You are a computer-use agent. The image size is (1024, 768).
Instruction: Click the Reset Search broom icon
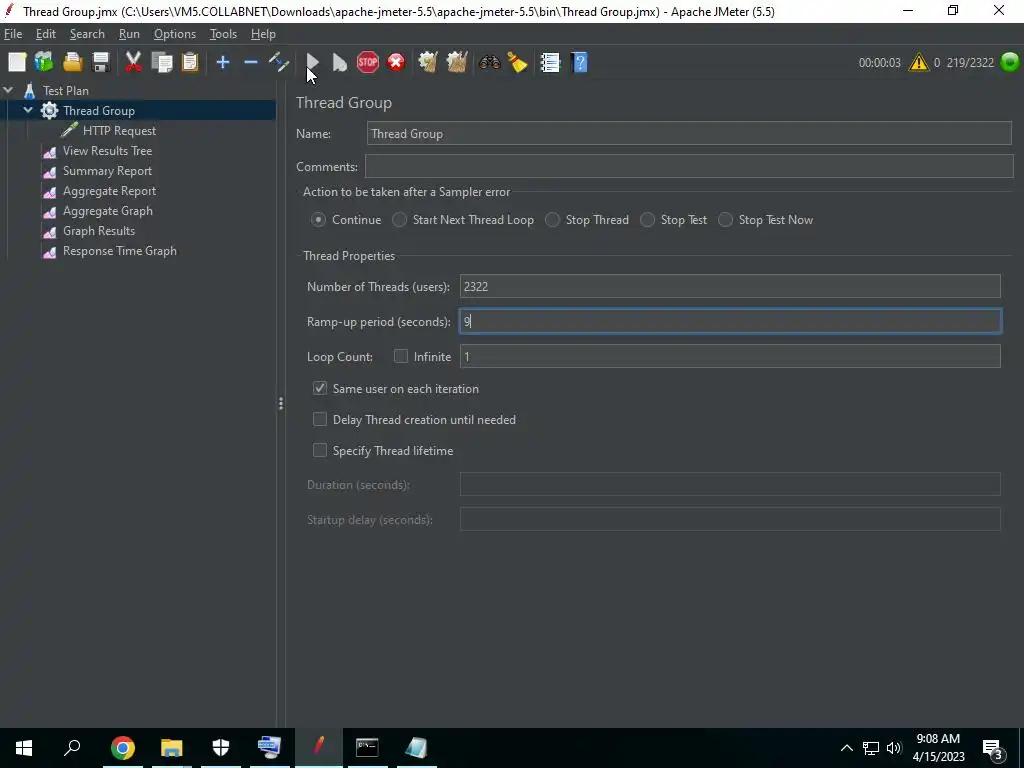517,62
